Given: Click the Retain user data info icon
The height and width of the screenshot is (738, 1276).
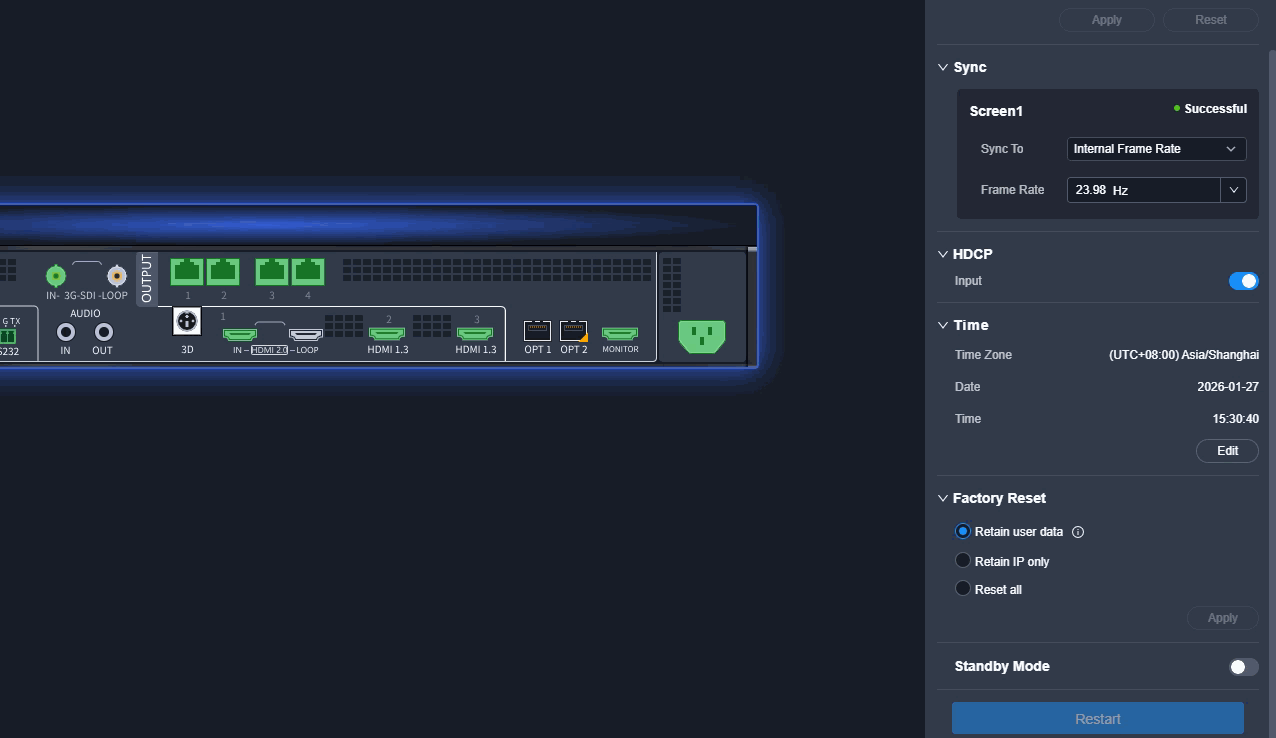Looking at the screenshot, I should [1078, 532].
